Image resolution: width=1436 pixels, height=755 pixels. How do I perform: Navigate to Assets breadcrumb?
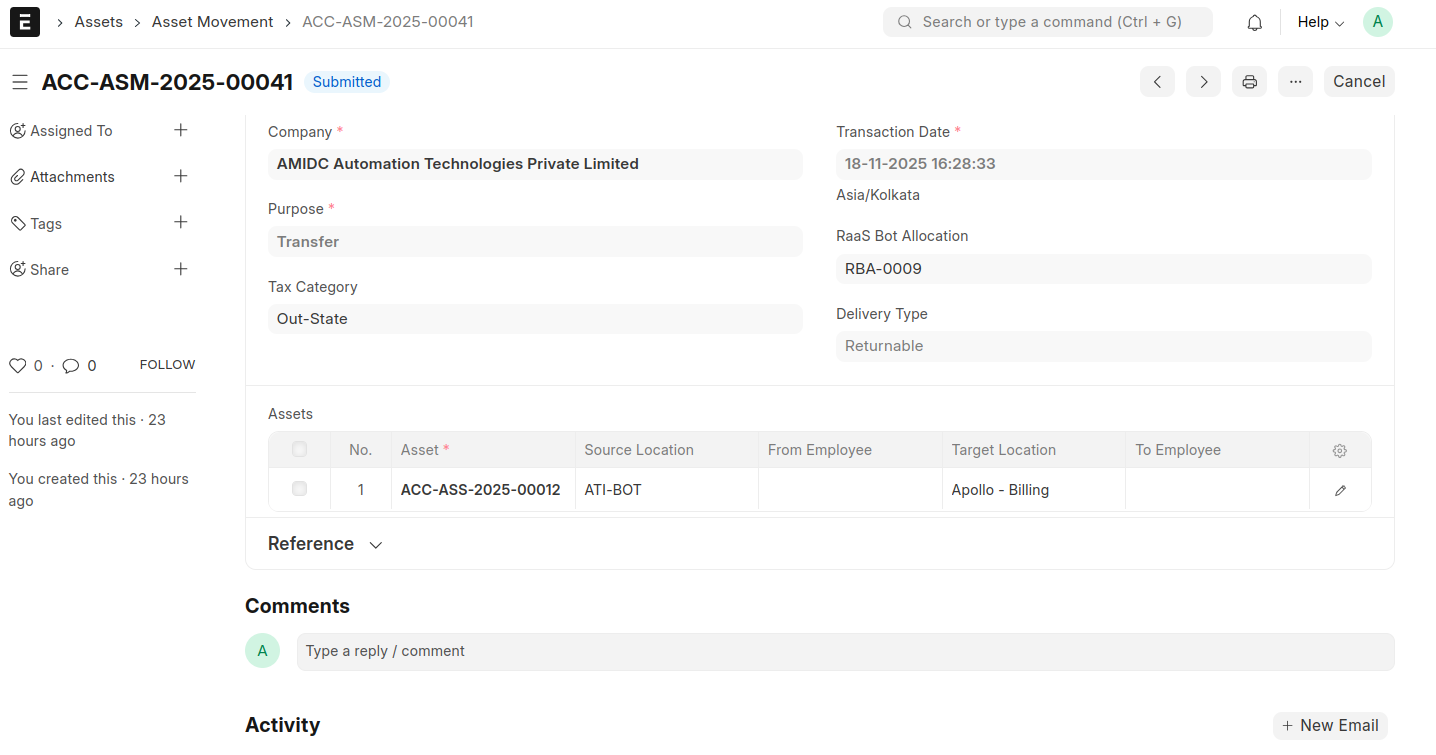[x=98, y=22]
